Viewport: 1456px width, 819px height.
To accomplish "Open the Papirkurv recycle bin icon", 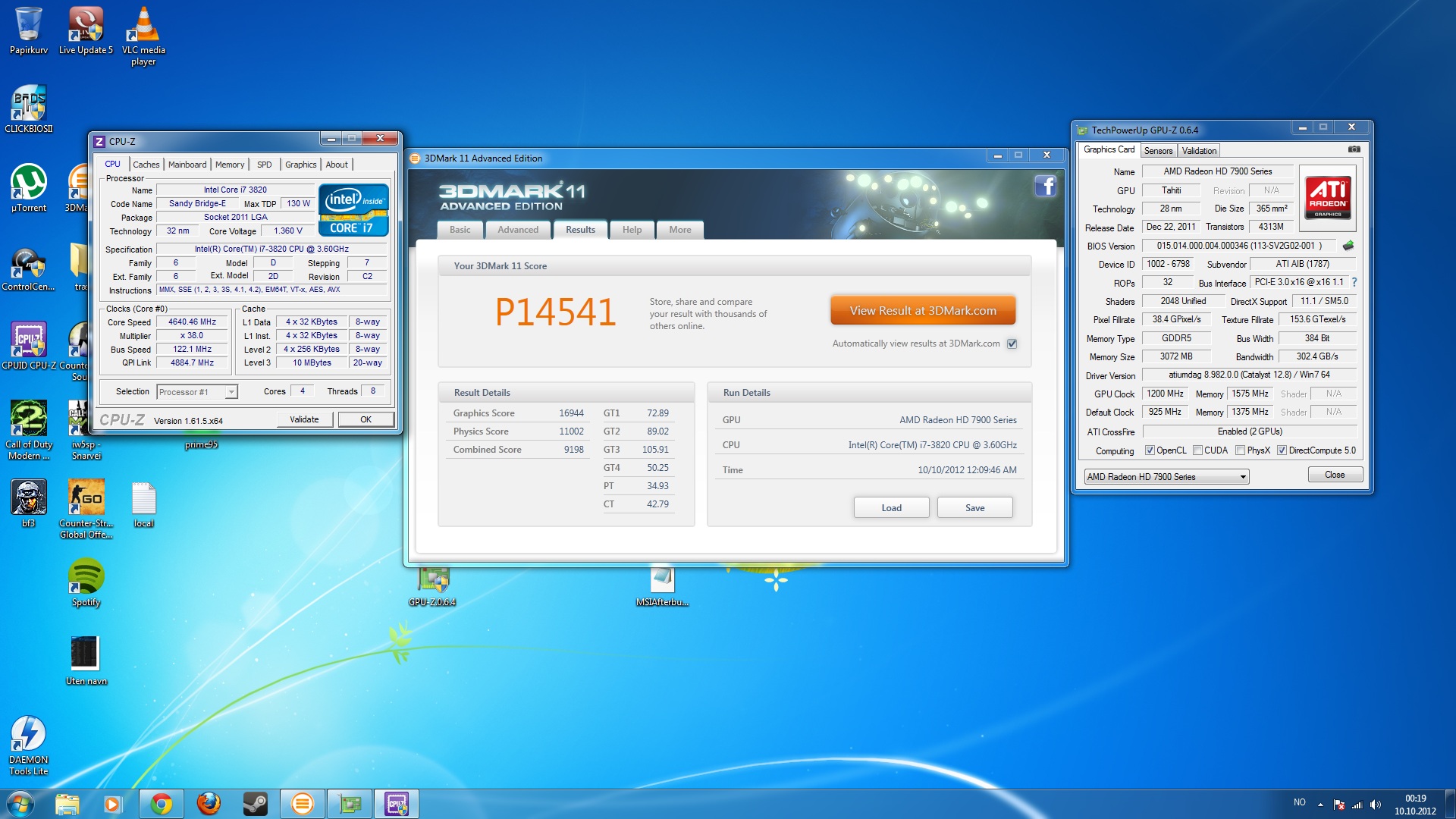I will point(28,30).
